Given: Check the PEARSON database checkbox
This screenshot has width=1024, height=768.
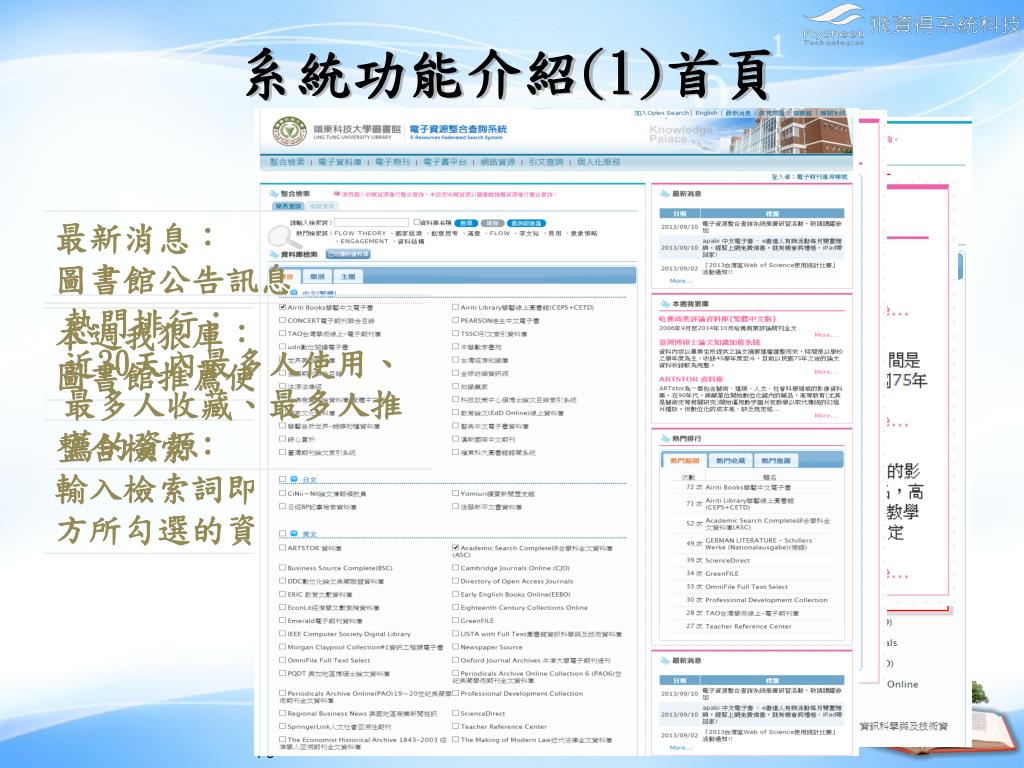Looking at the screenshot, I should click(x=455, y=320).
